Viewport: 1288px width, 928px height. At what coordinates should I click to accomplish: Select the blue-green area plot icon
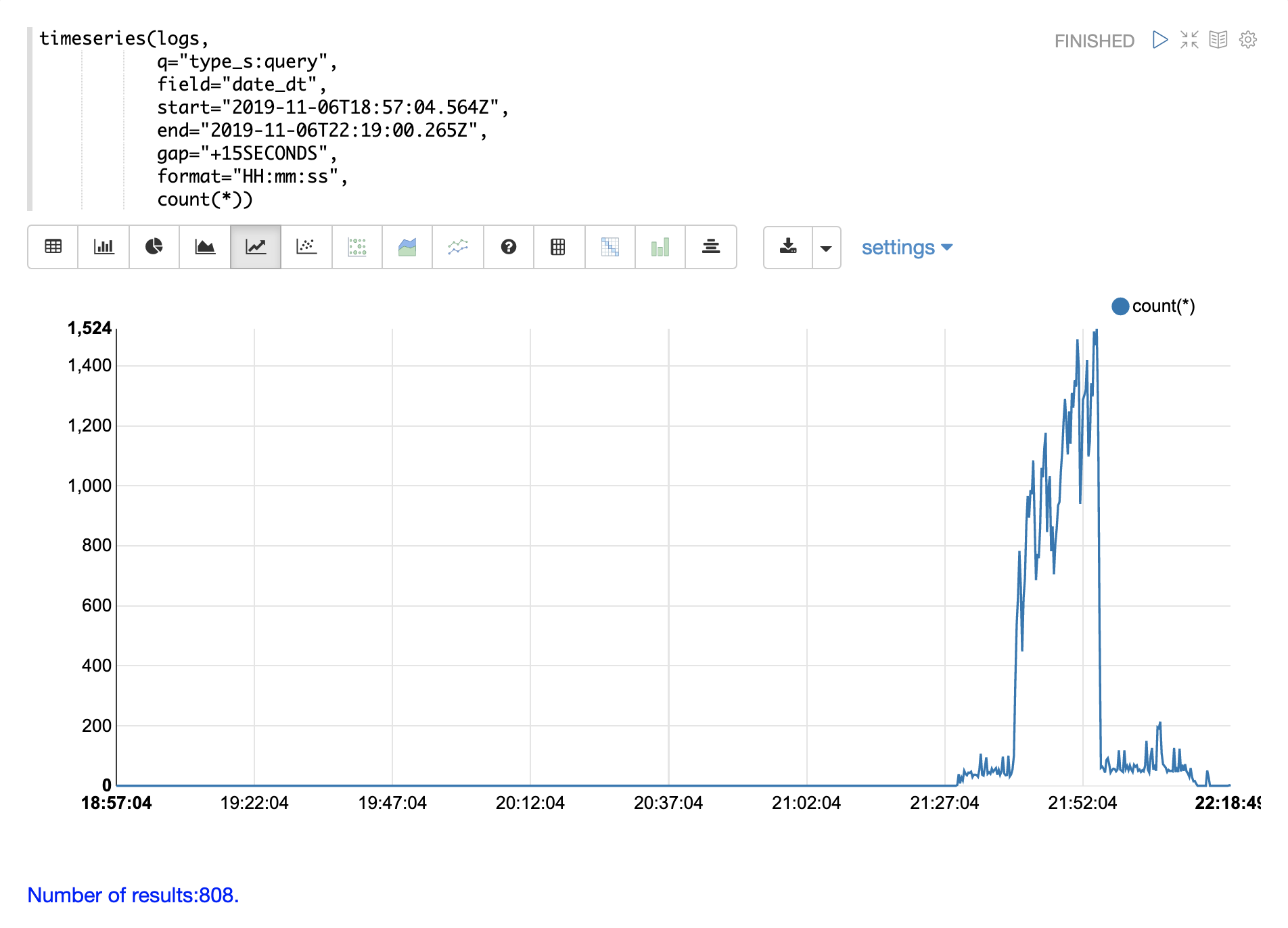[407, 247]
